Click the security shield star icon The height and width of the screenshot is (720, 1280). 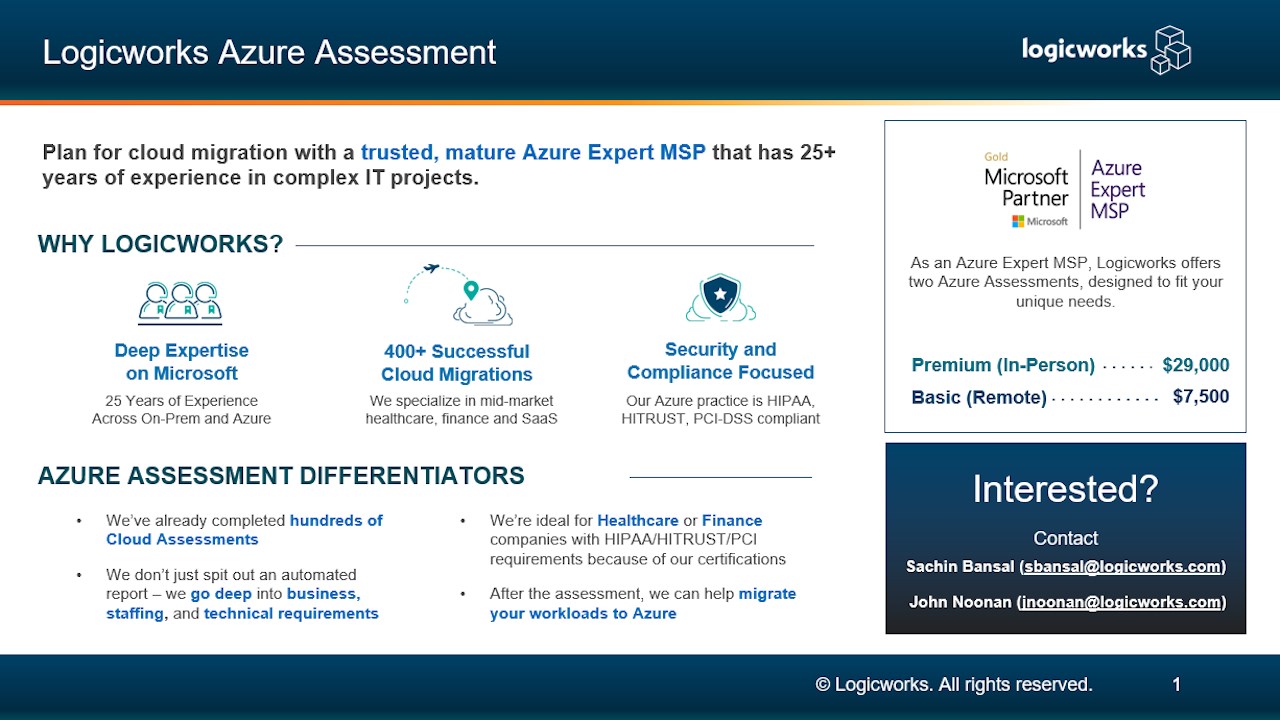pyautogui.click(x=720, y=298)
